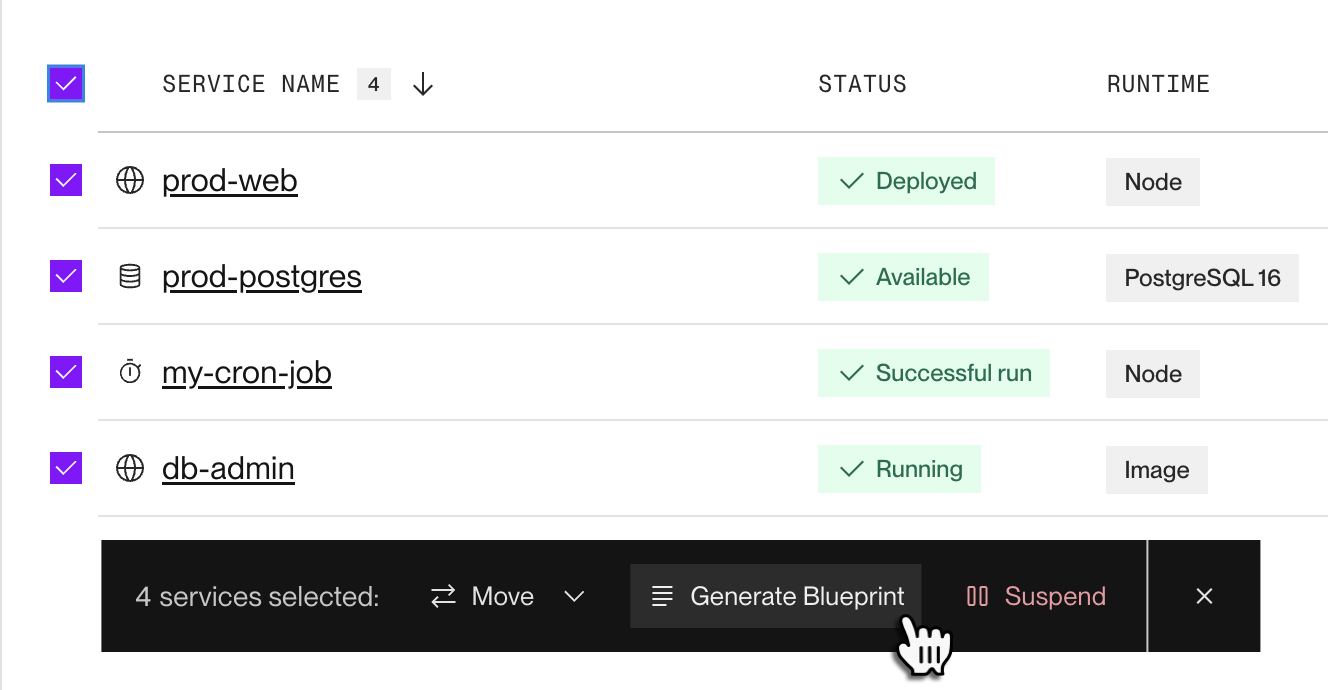Click the list icon inside Generate Blueprint
The width and height of the screenshot is (1328, 690).
[x=662, y=596]
